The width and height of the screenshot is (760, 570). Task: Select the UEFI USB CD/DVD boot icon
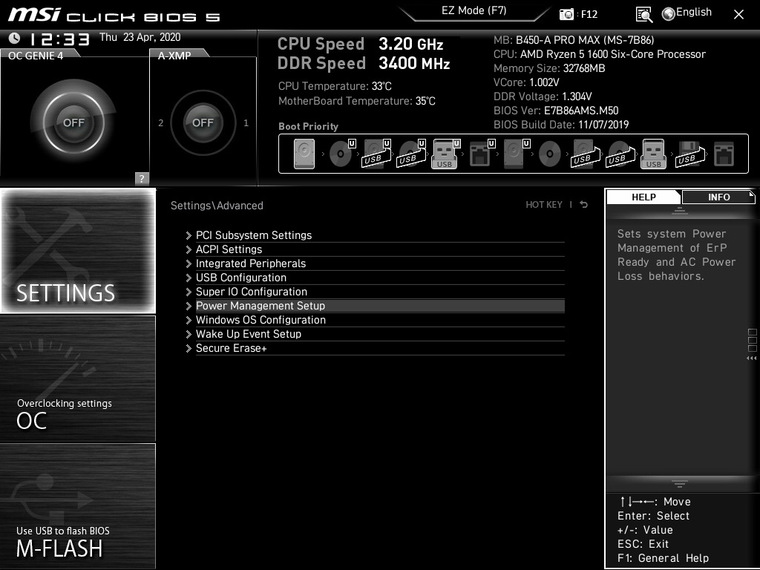pos(411,154)
